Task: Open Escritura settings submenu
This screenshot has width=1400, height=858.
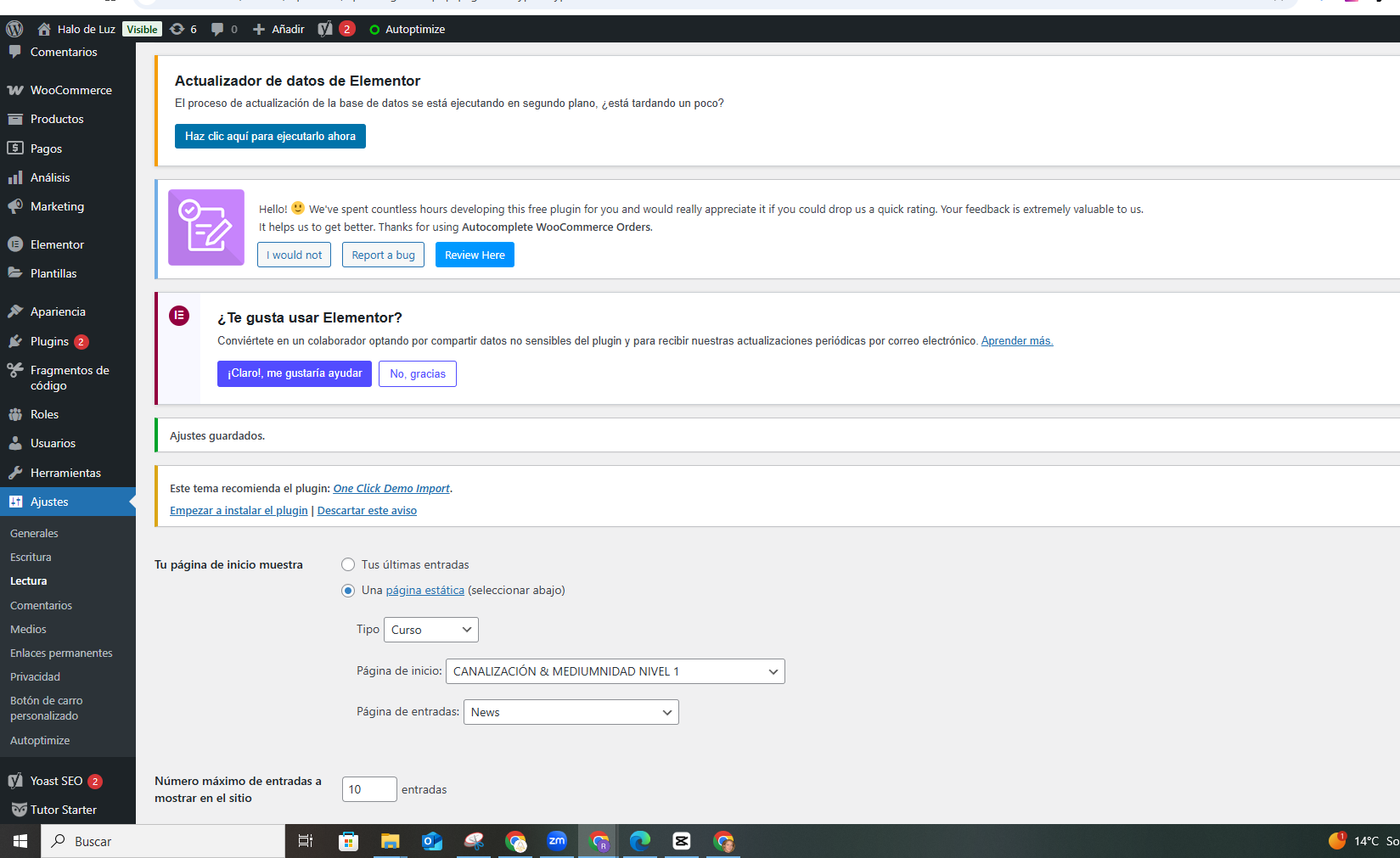Action: click(31, 558)
